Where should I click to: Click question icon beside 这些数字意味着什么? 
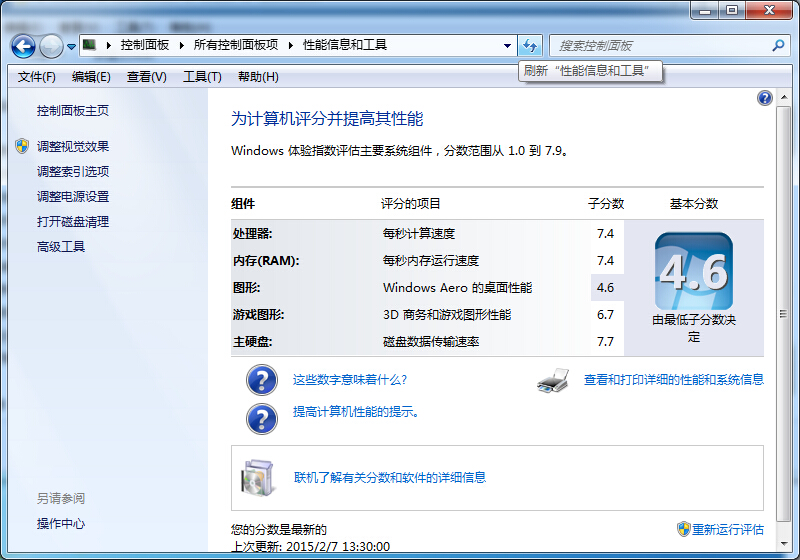(262, 380)
